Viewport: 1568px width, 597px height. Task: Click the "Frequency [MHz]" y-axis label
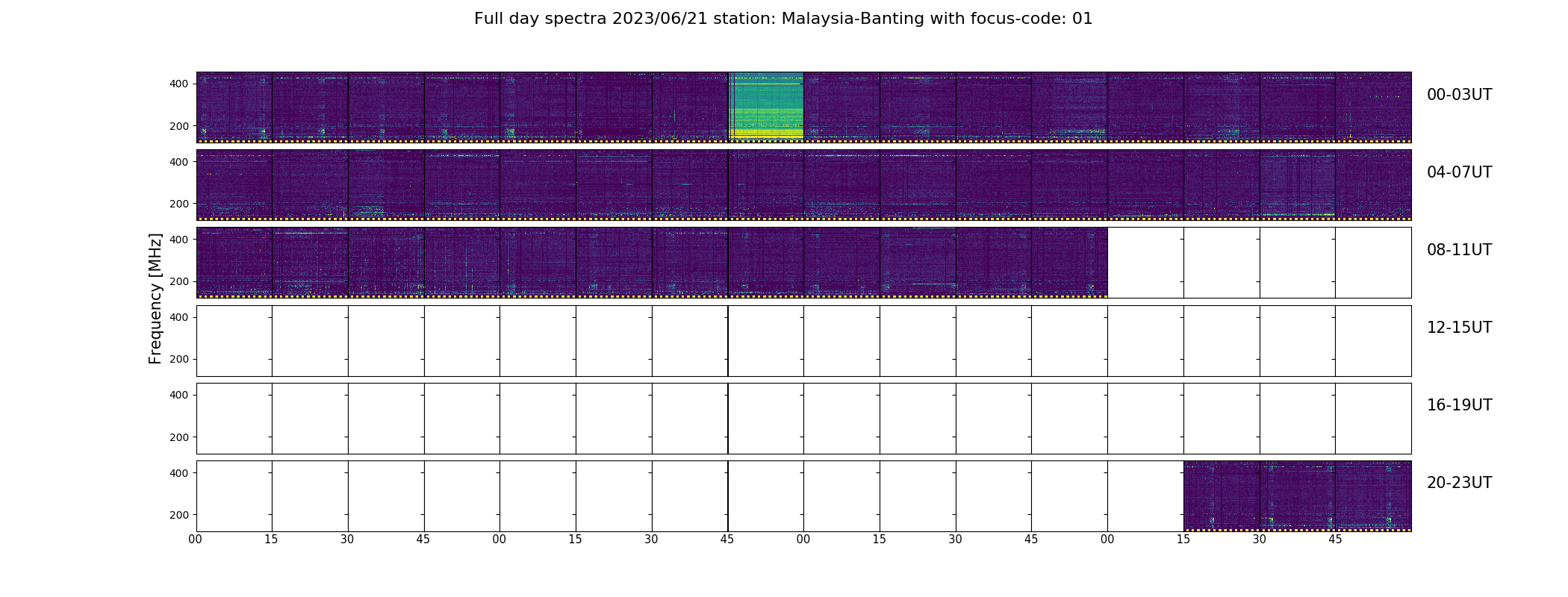pyautogui.click(x=155, y=298)
